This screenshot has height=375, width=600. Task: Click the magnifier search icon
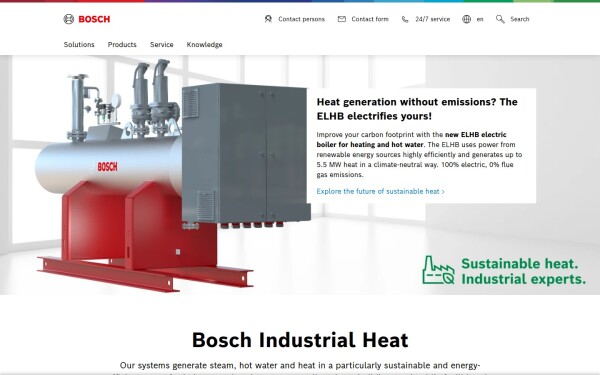[x=500, y=19]
